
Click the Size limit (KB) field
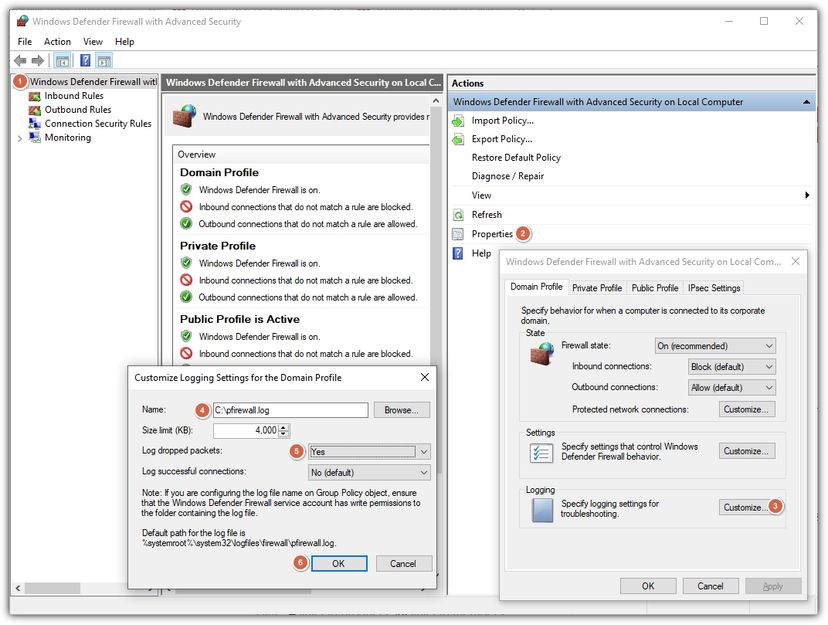(246, 431)
